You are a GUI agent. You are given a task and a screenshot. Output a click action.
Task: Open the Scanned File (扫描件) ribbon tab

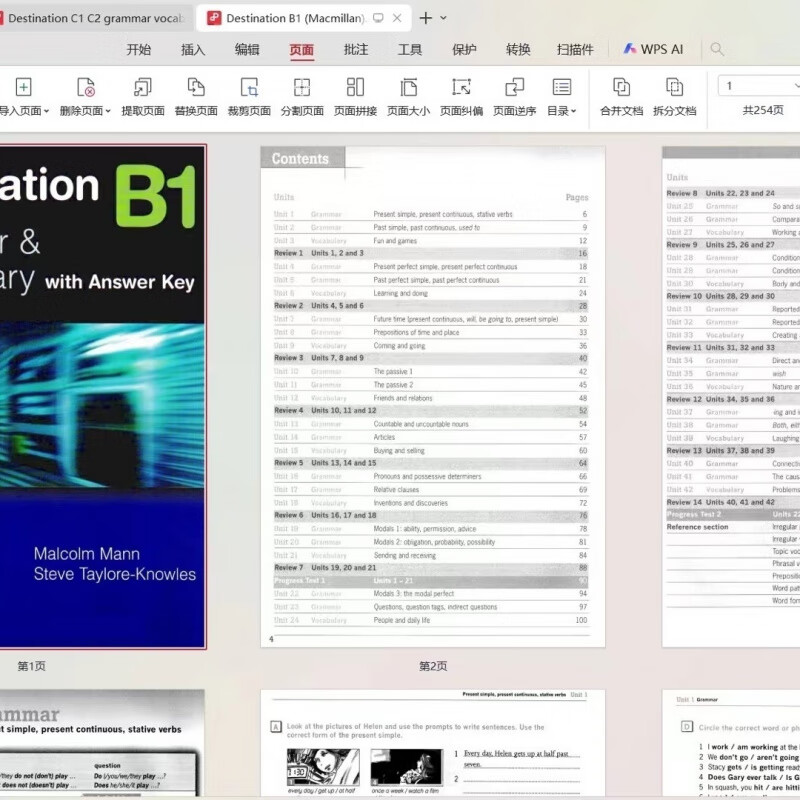tap(575, 49)
